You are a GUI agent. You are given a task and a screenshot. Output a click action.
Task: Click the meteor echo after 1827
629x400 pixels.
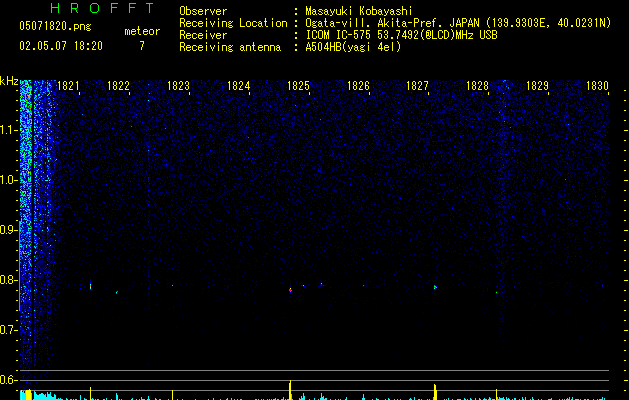coord(435,287)
